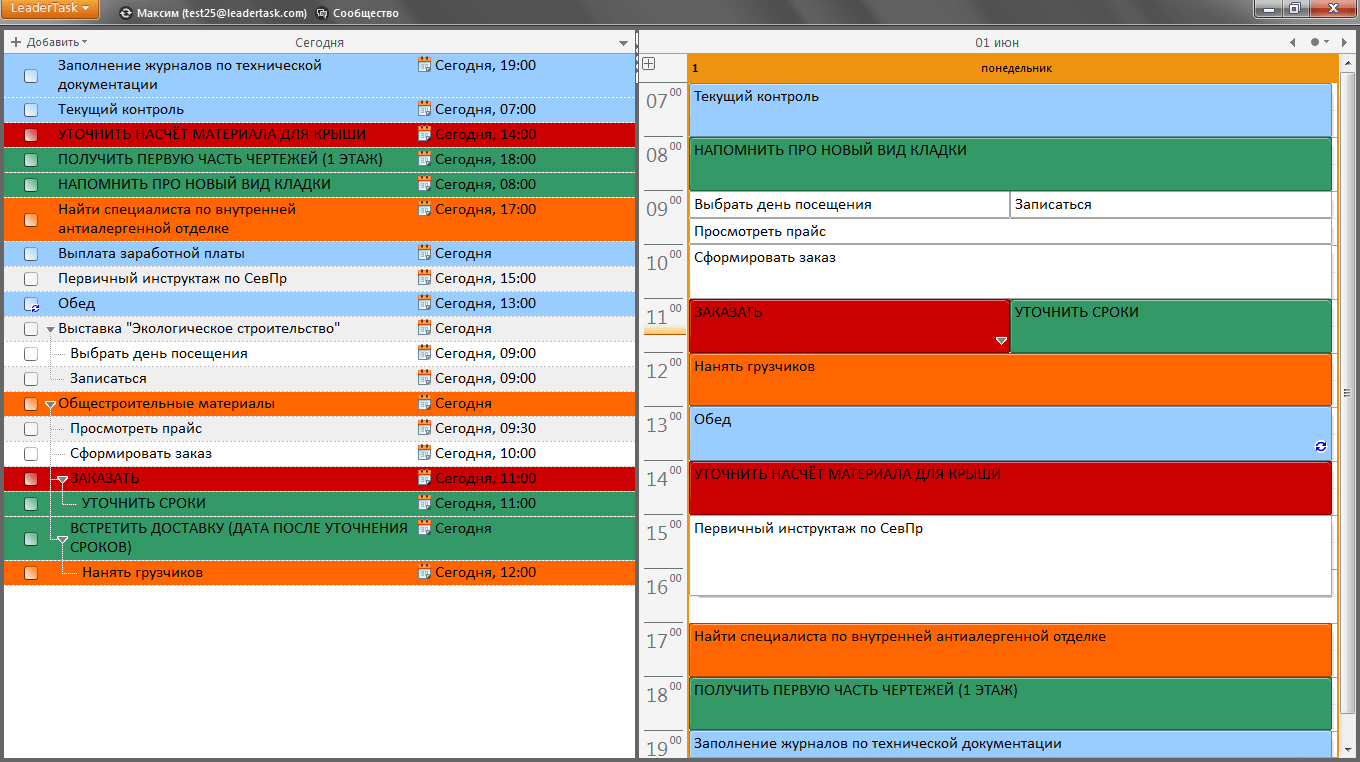1360x762 pixels.
Task: Select НАПОМНИТЬ ПРО НОВЫЙ ВИД КЛАДКИ calendar block
Action: (x=1010, y=164)
